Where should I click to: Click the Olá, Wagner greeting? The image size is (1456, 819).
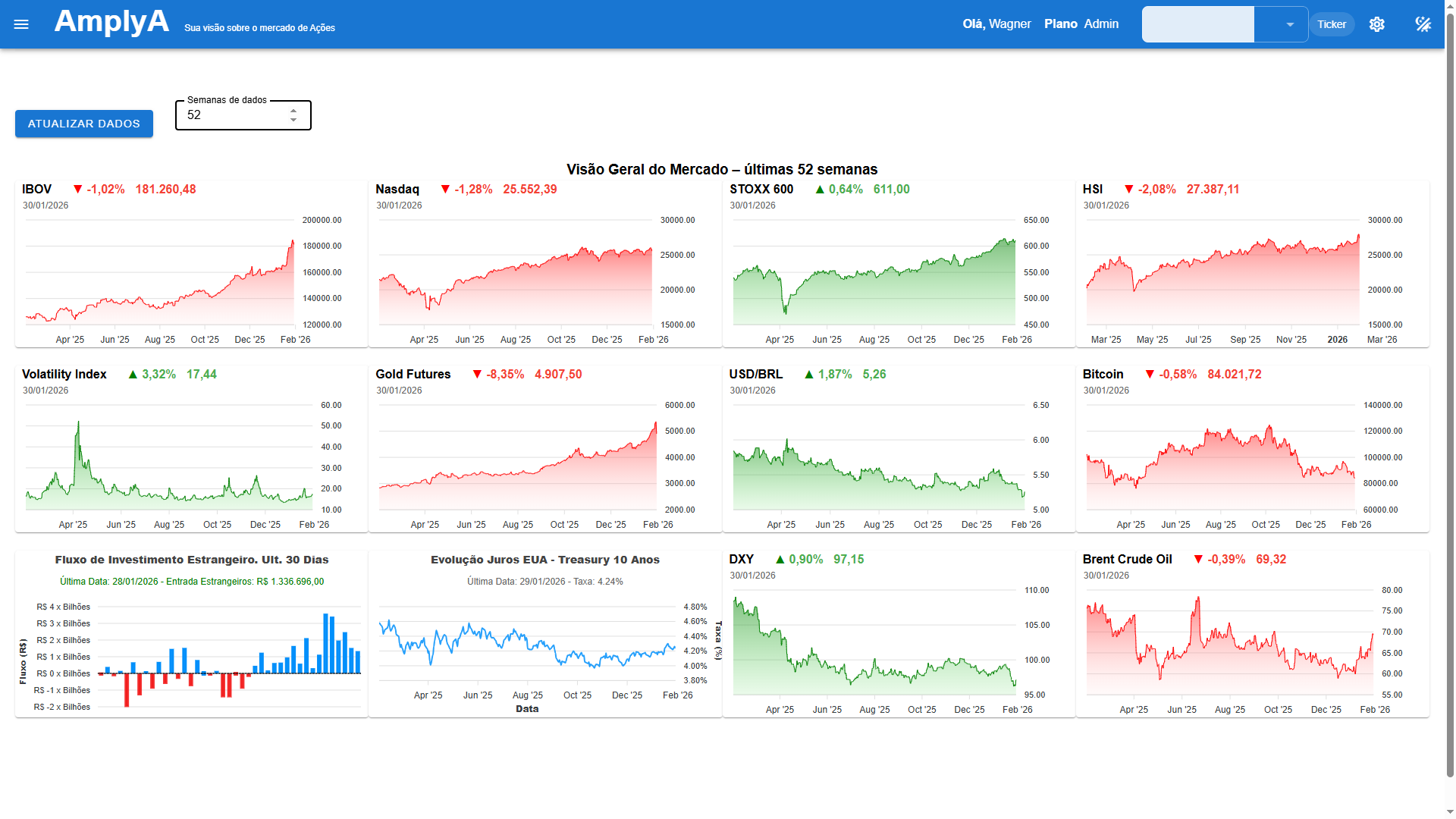[996, 24]
